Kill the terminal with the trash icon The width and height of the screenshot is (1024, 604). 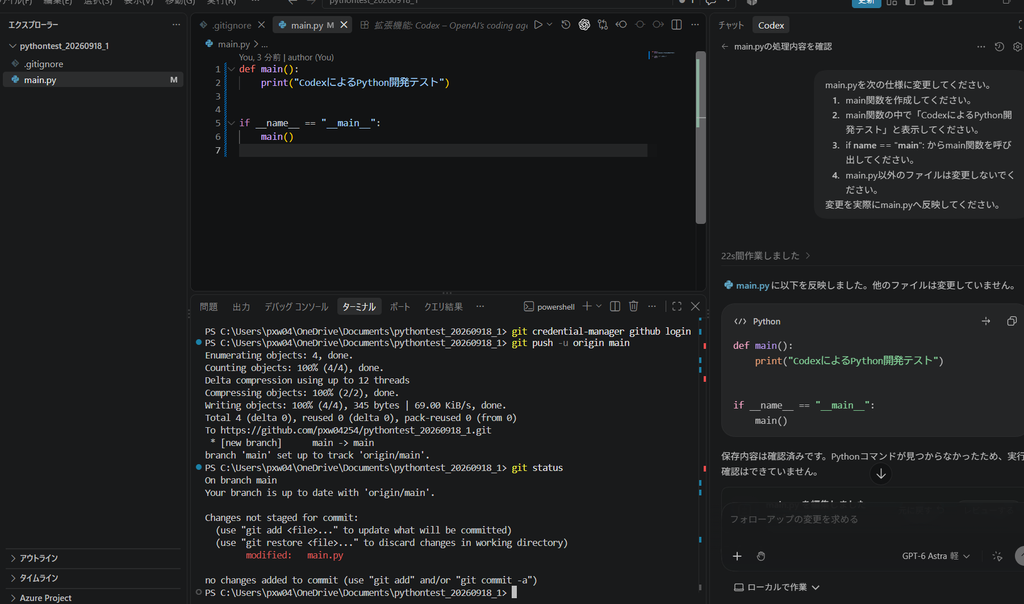pos(633,306)
